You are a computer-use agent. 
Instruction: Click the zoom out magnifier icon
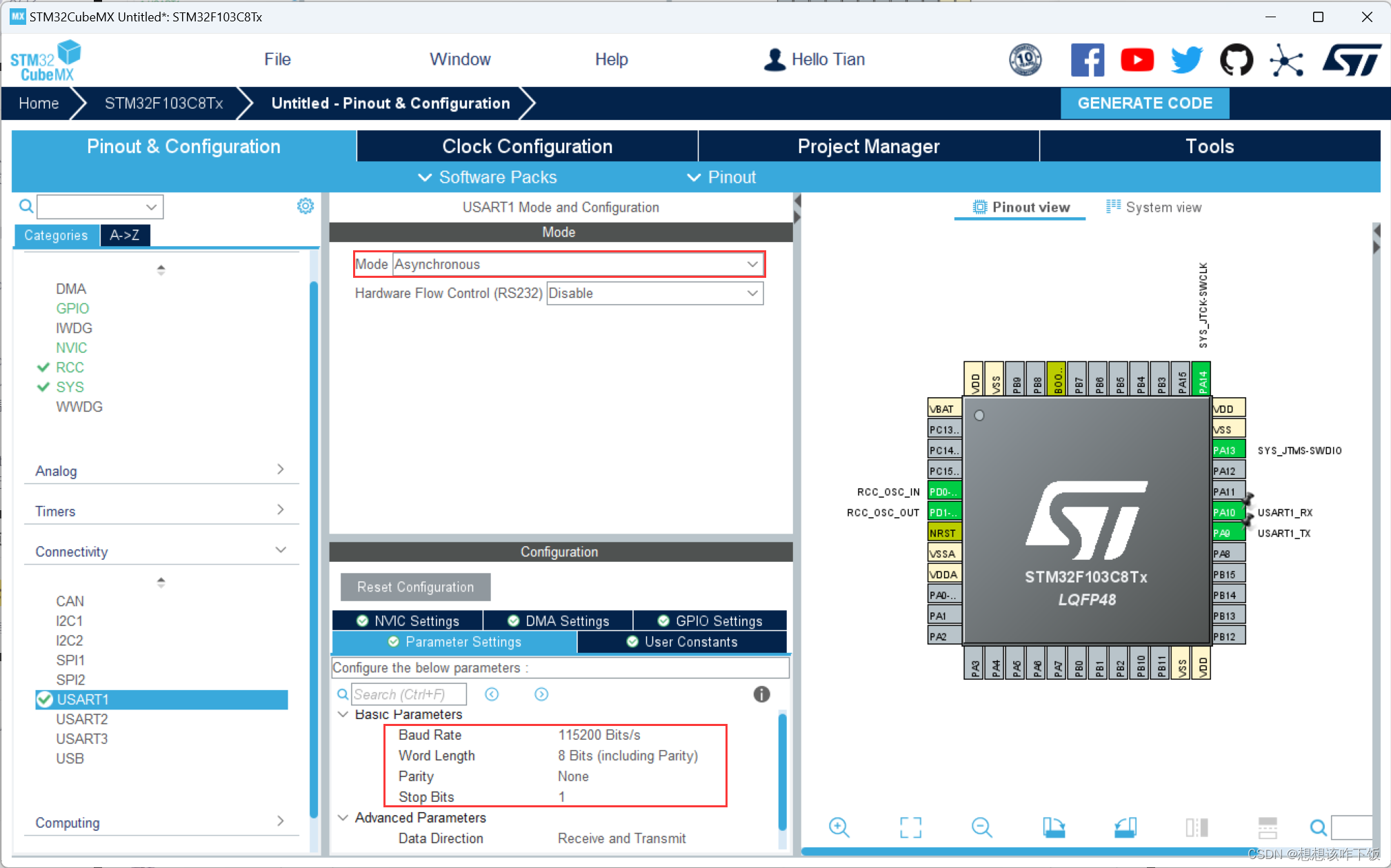click(981, 827)
